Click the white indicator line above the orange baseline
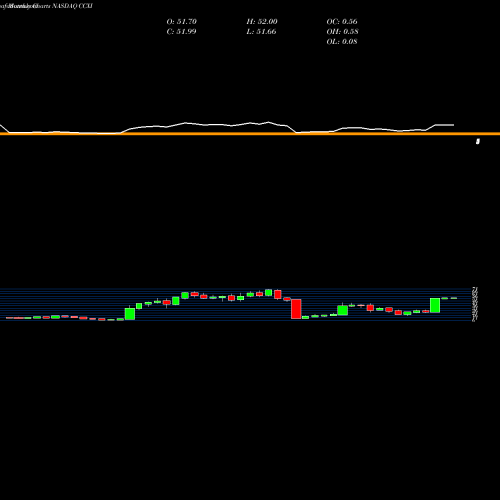Screen dimensions: 500x500 pyautogui.click(x=227, y=128)
